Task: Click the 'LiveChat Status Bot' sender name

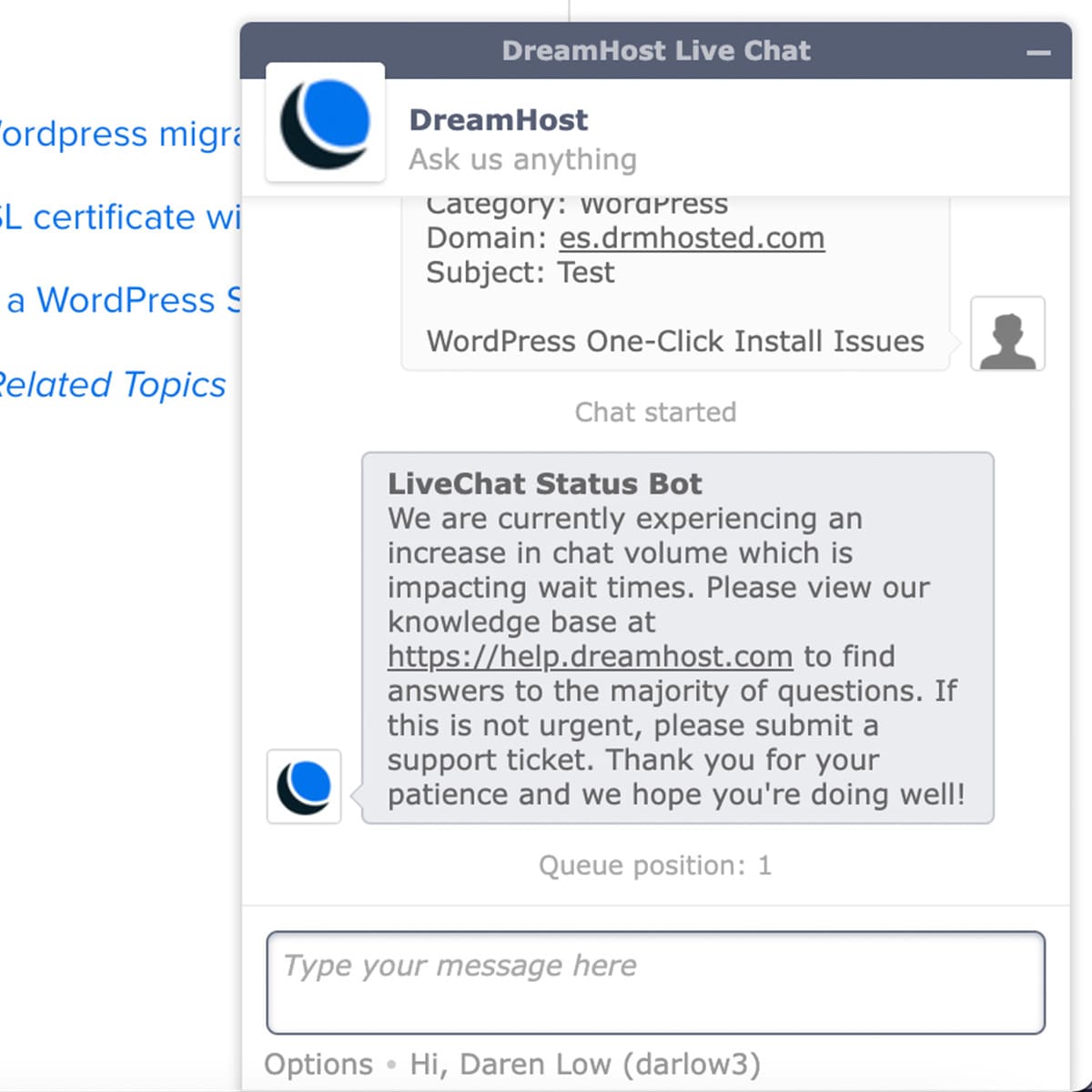Action: click(x=544, y=483)
